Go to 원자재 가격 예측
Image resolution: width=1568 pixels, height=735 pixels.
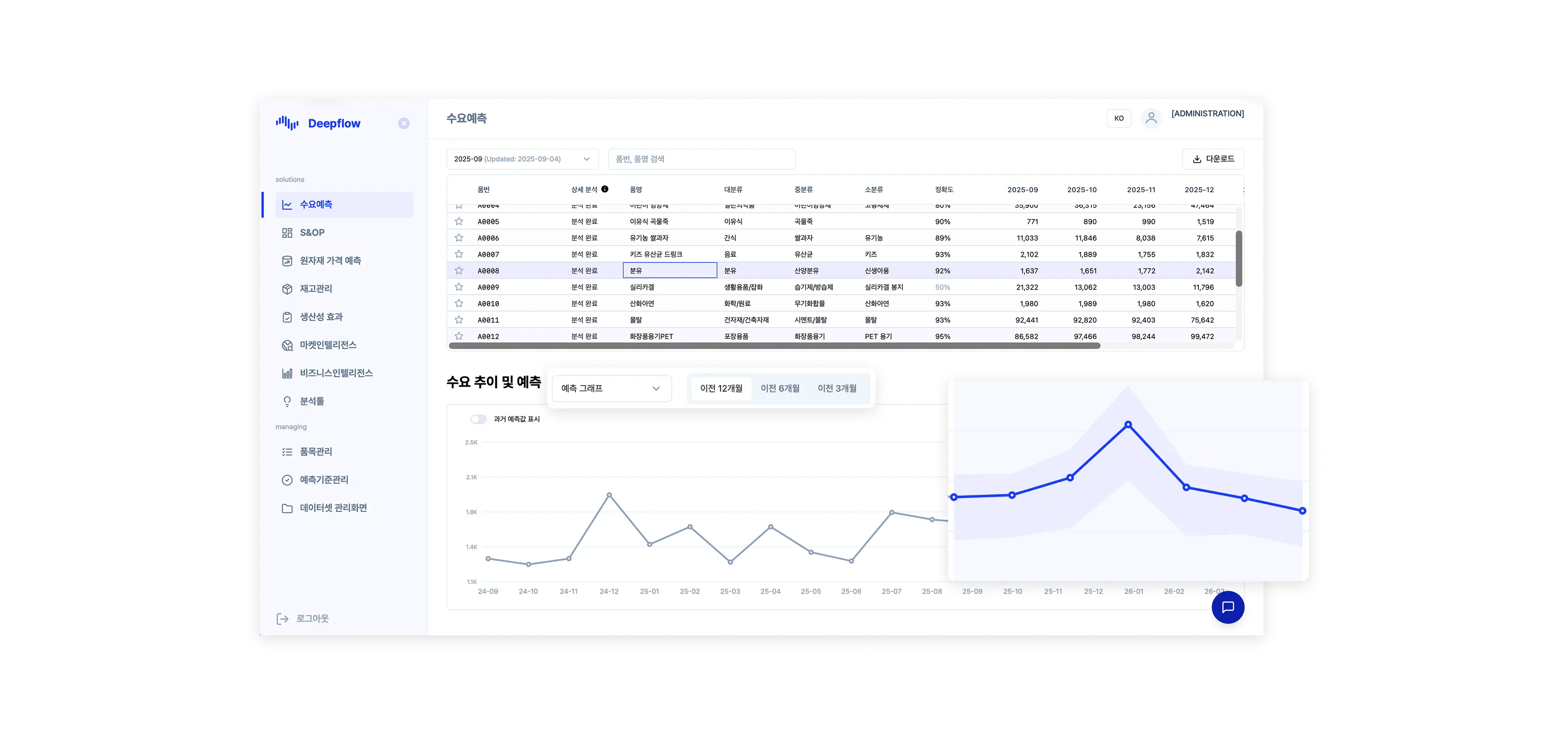[344, 261]
